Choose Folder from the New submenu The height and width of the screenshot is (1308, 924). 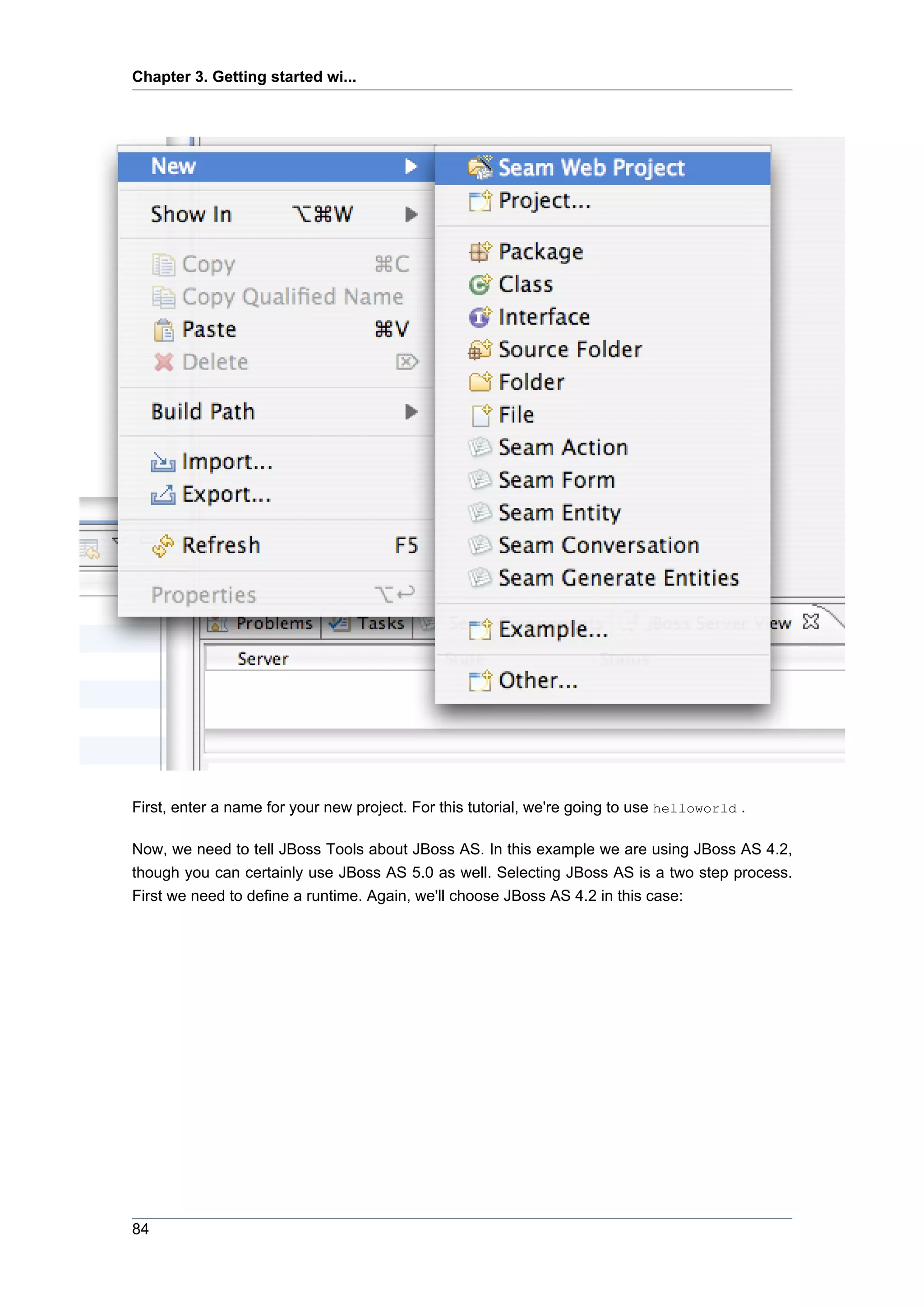click(x=602, y=382)
